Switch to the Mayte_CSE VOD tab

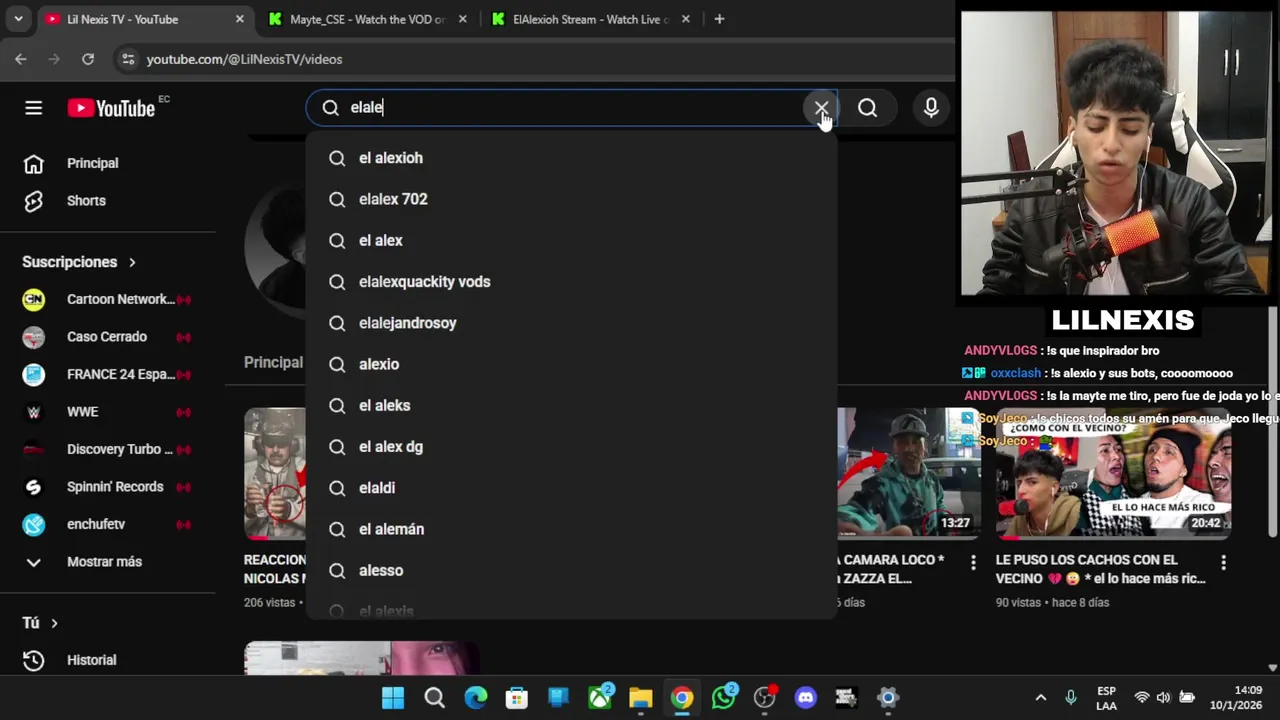tap(367, 19)
